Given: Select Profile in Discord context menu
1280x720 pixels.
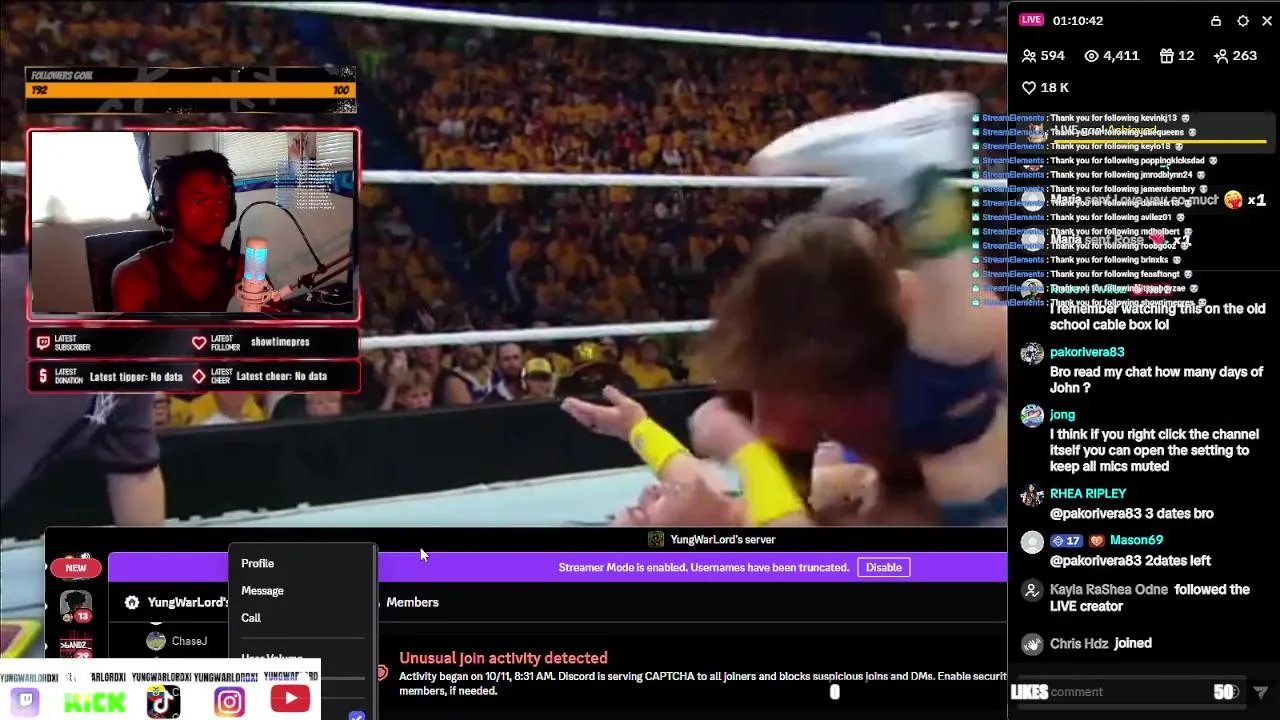Looking at the screenshot, I should click(x=257, y=564).
